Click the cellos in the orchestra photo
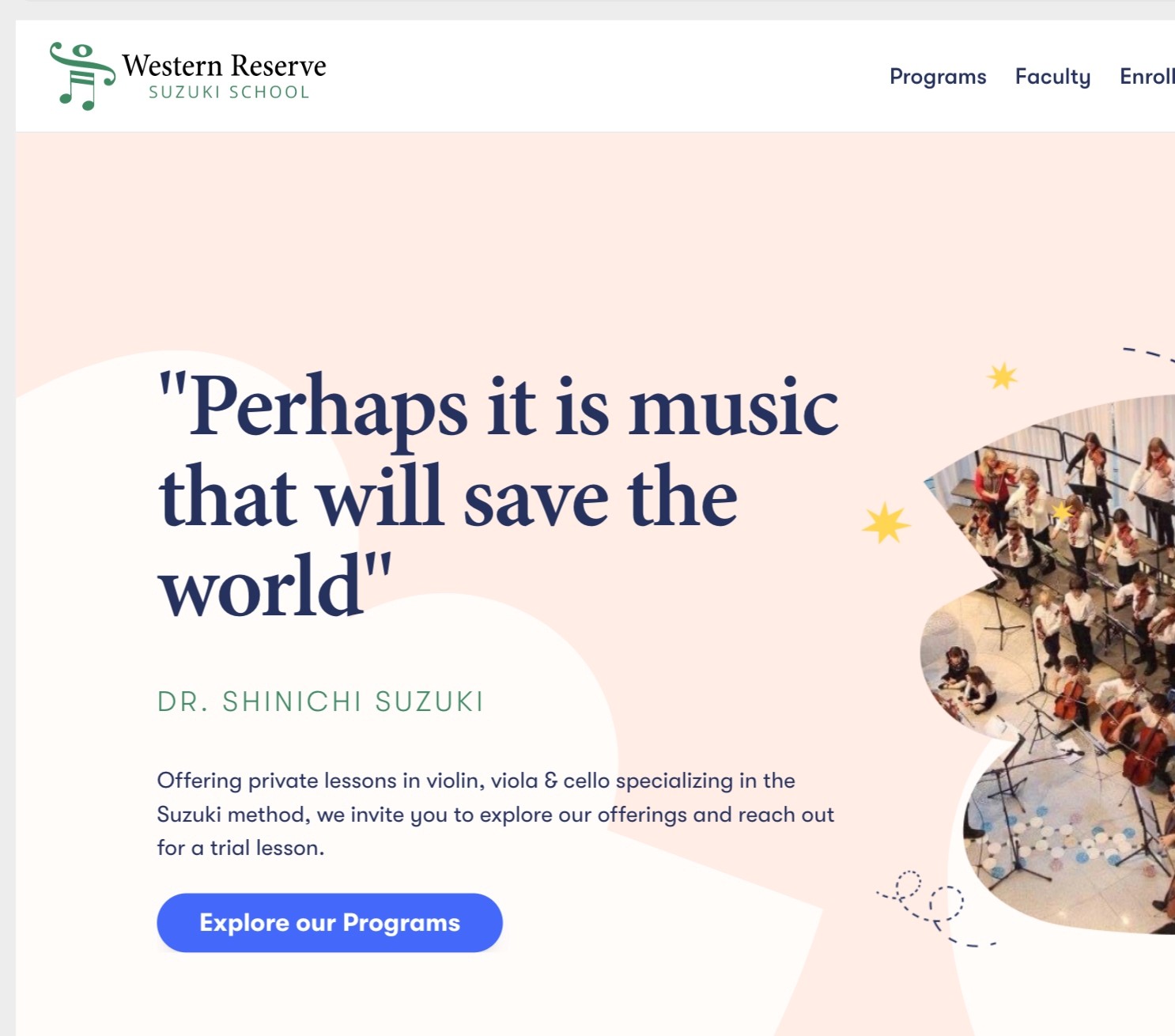 pos(1107,728)
